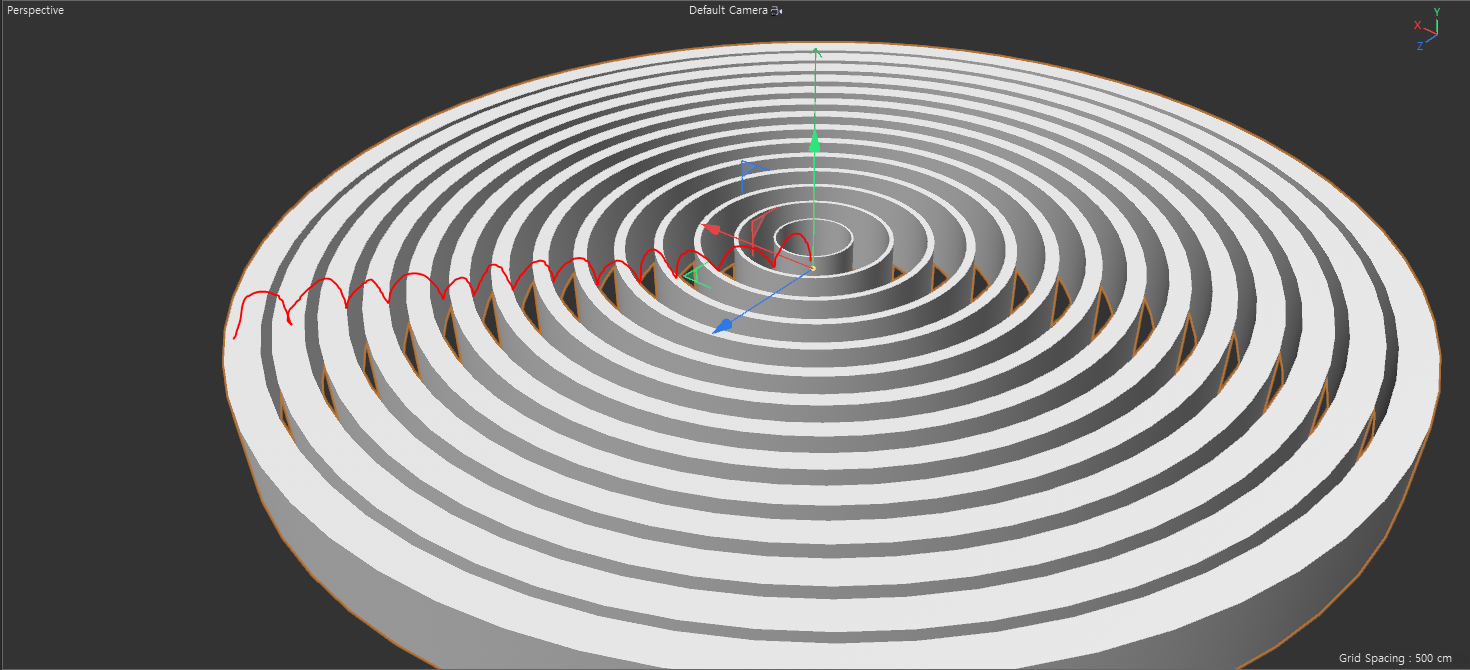Click the blue Z letter in orientation indicator
Screen dimensions: 1470x670
[1420, 46]
